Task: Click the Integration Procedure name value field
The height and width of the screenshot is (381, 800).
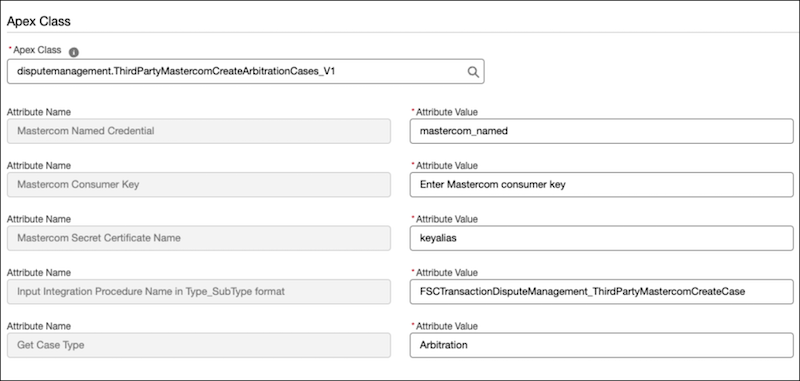Action: pyautogui.click(x=602, y=292)
